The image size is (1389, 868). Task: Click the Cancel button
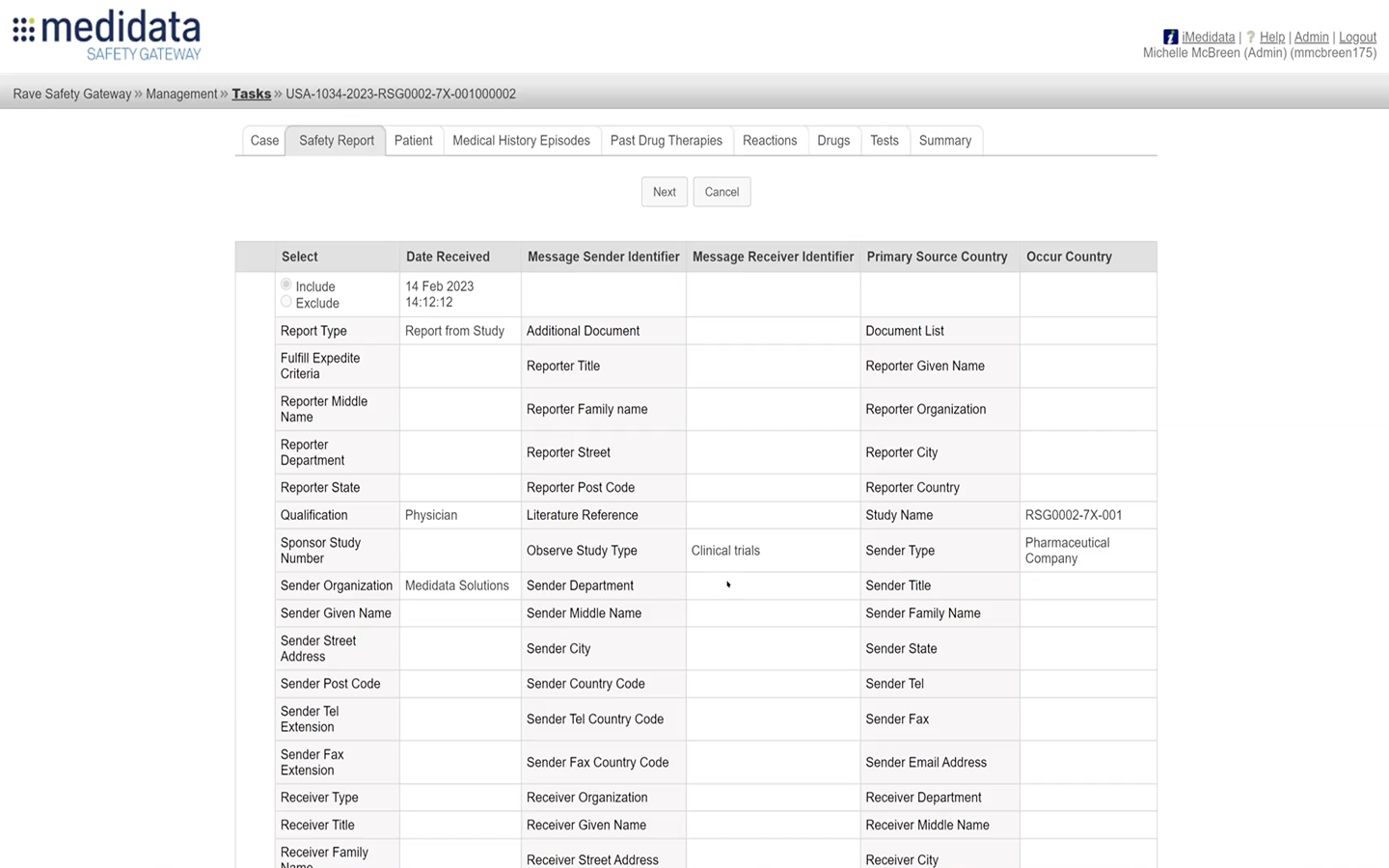coord(722,191)
